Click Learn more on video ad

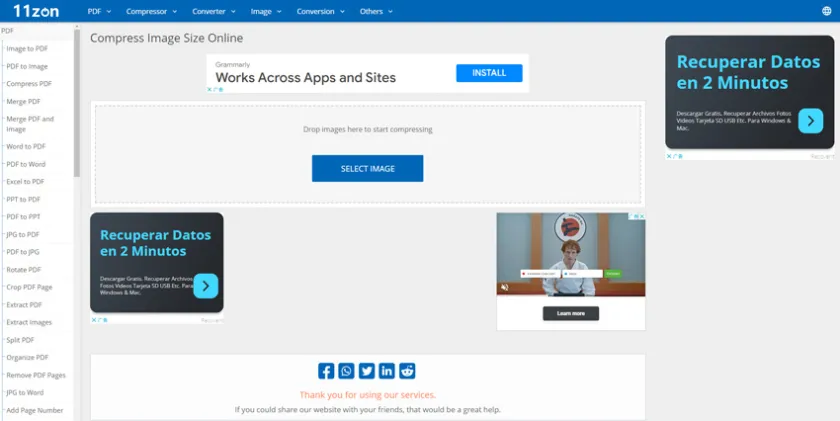pyautogui.click(x=570, y=313)
